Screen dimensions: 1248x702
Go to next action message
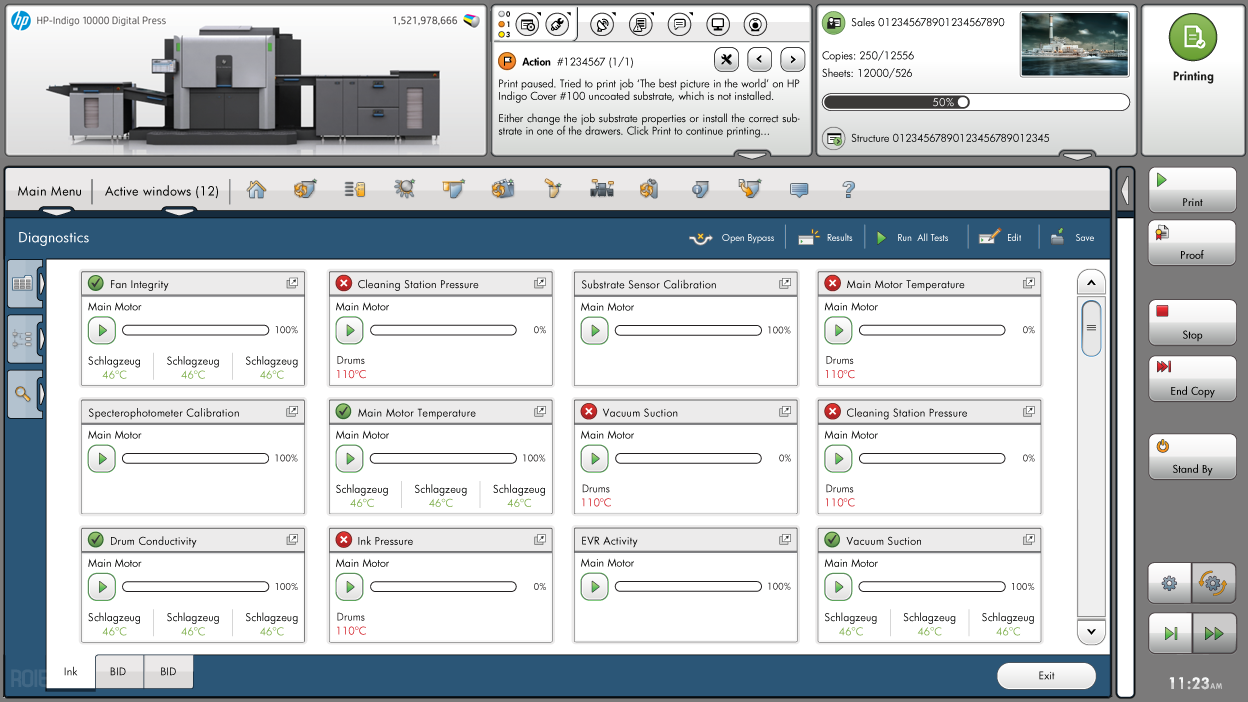792,60
